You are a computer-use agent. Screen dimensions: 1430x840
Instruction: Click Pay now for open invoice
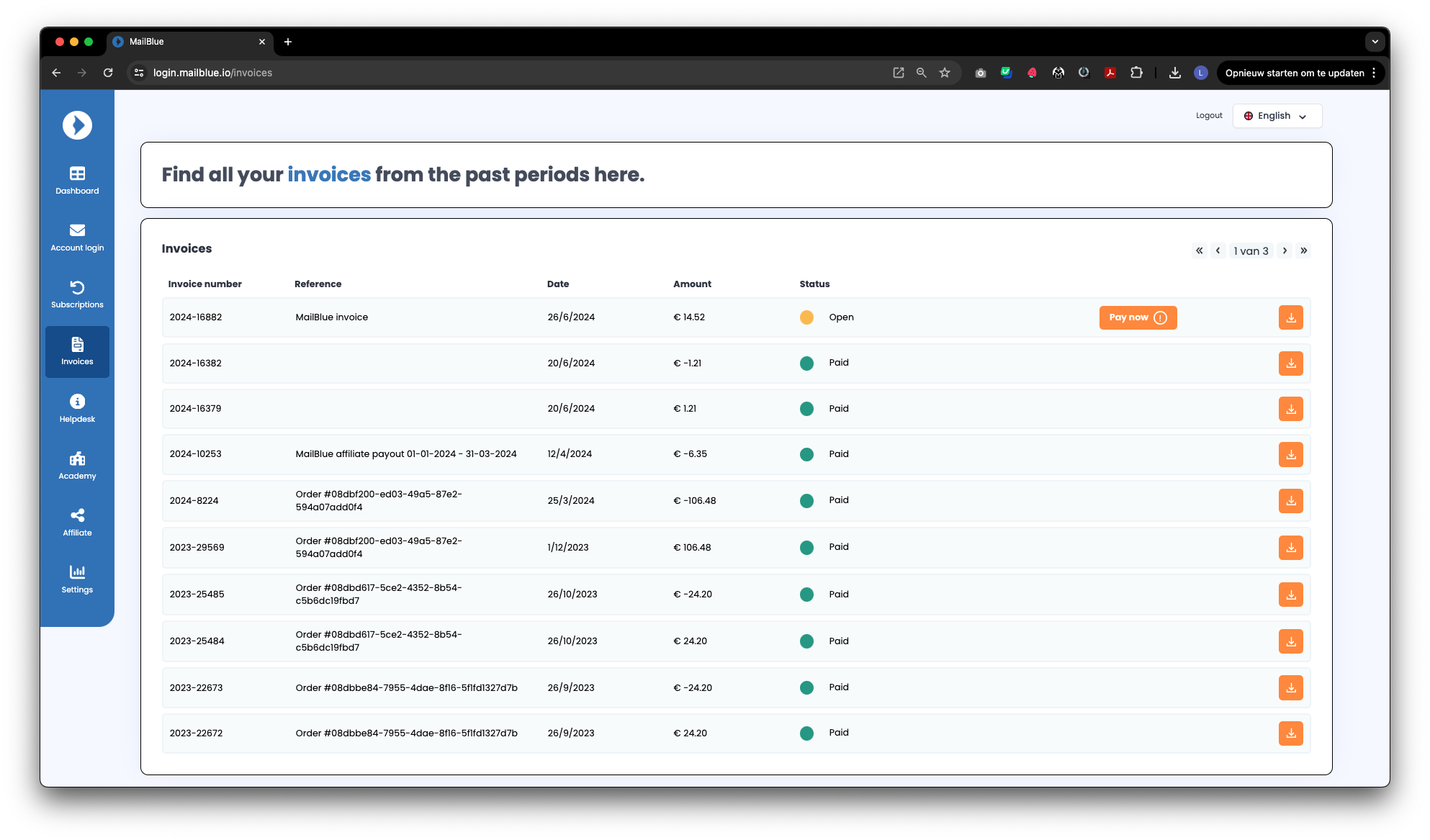point(1138,317)
